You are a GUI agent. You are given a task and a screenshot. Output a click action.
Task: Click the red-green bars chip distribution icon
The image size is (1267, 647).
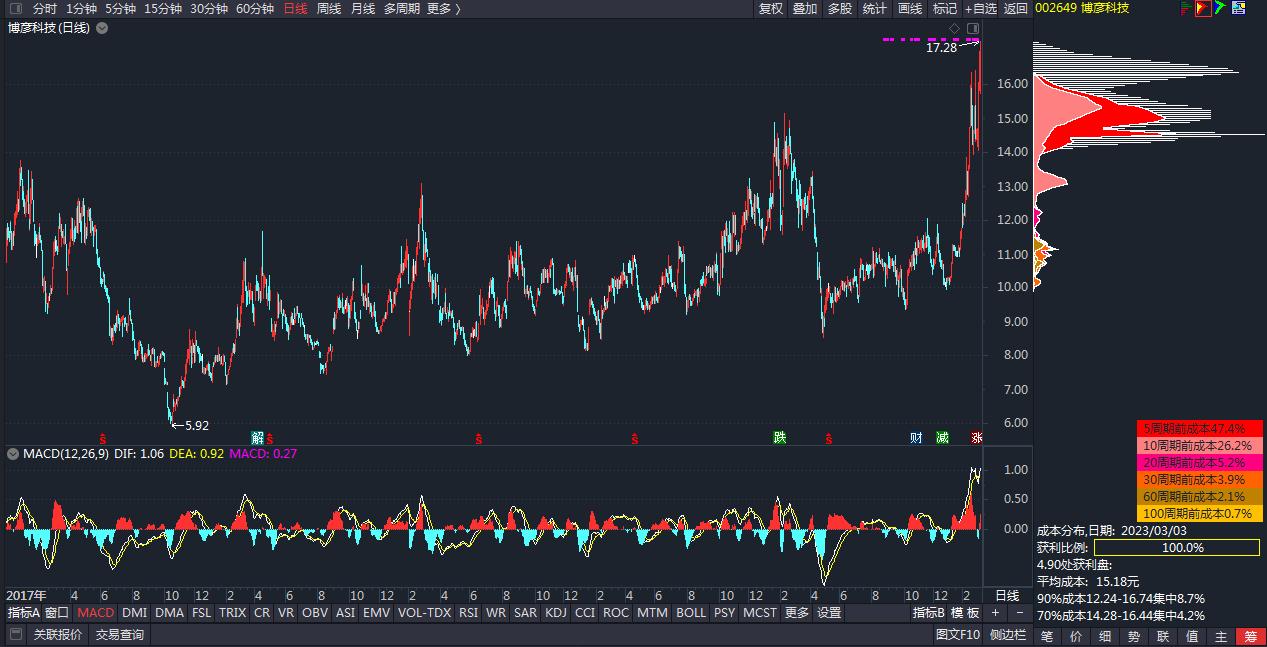[1186, 9]
